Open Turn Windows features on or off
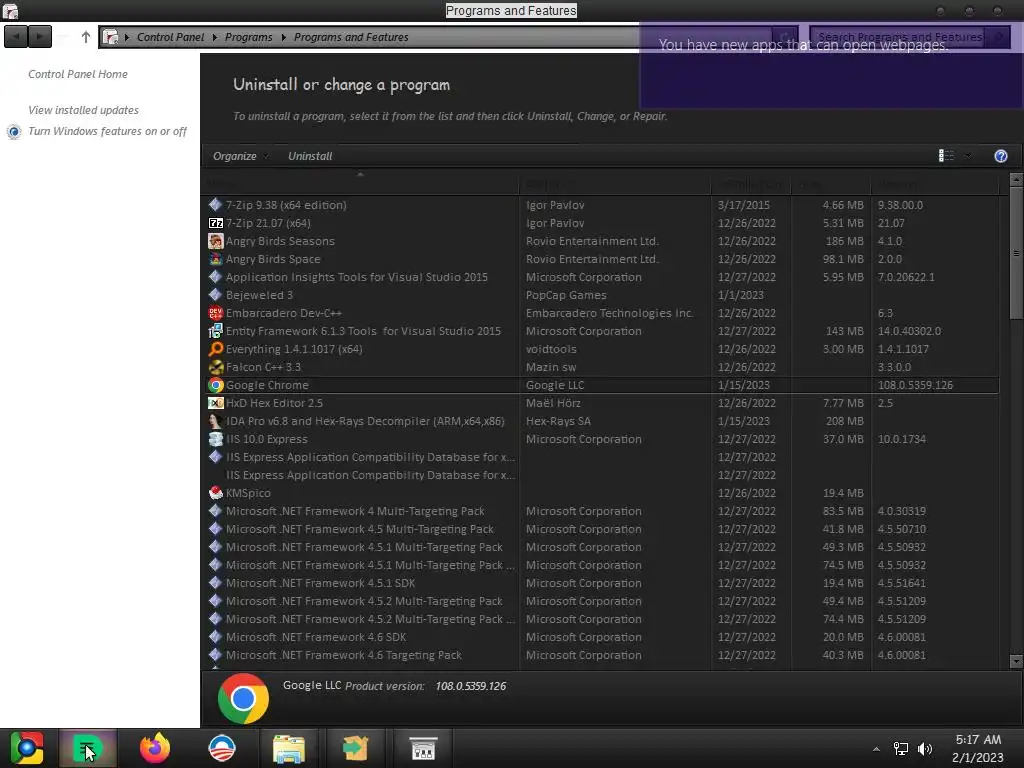Viewport: 1024px width, 768px height. (107, 131)
